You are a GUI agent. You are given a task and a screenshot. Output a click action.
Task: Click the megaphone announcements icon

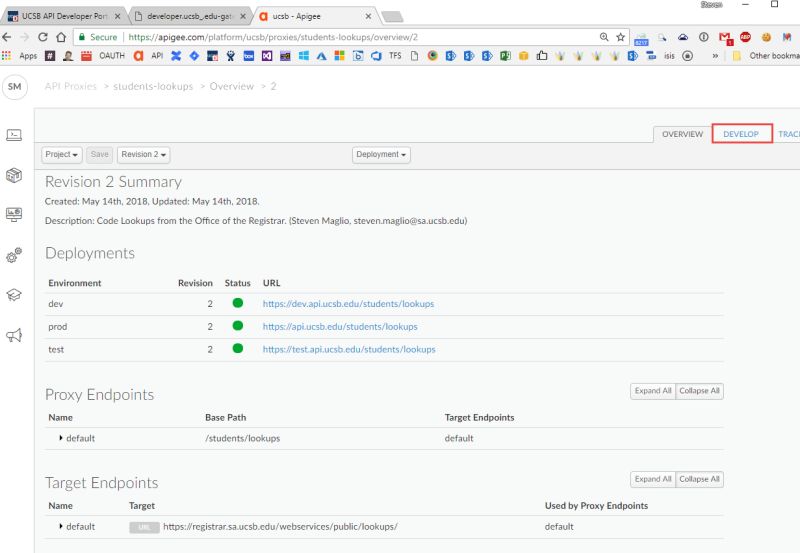click(14, 335)
